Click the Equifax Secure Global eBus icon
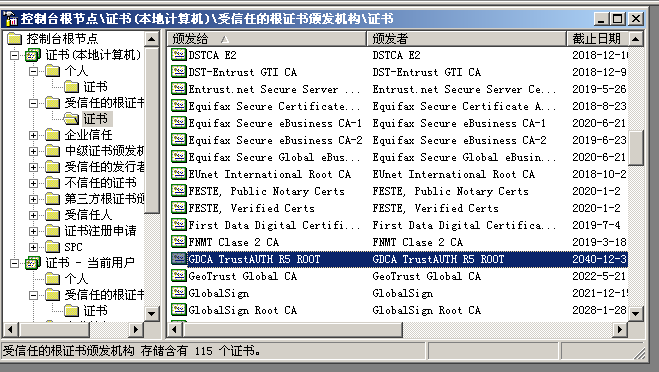659x372 pixels. tap(179, 157)
